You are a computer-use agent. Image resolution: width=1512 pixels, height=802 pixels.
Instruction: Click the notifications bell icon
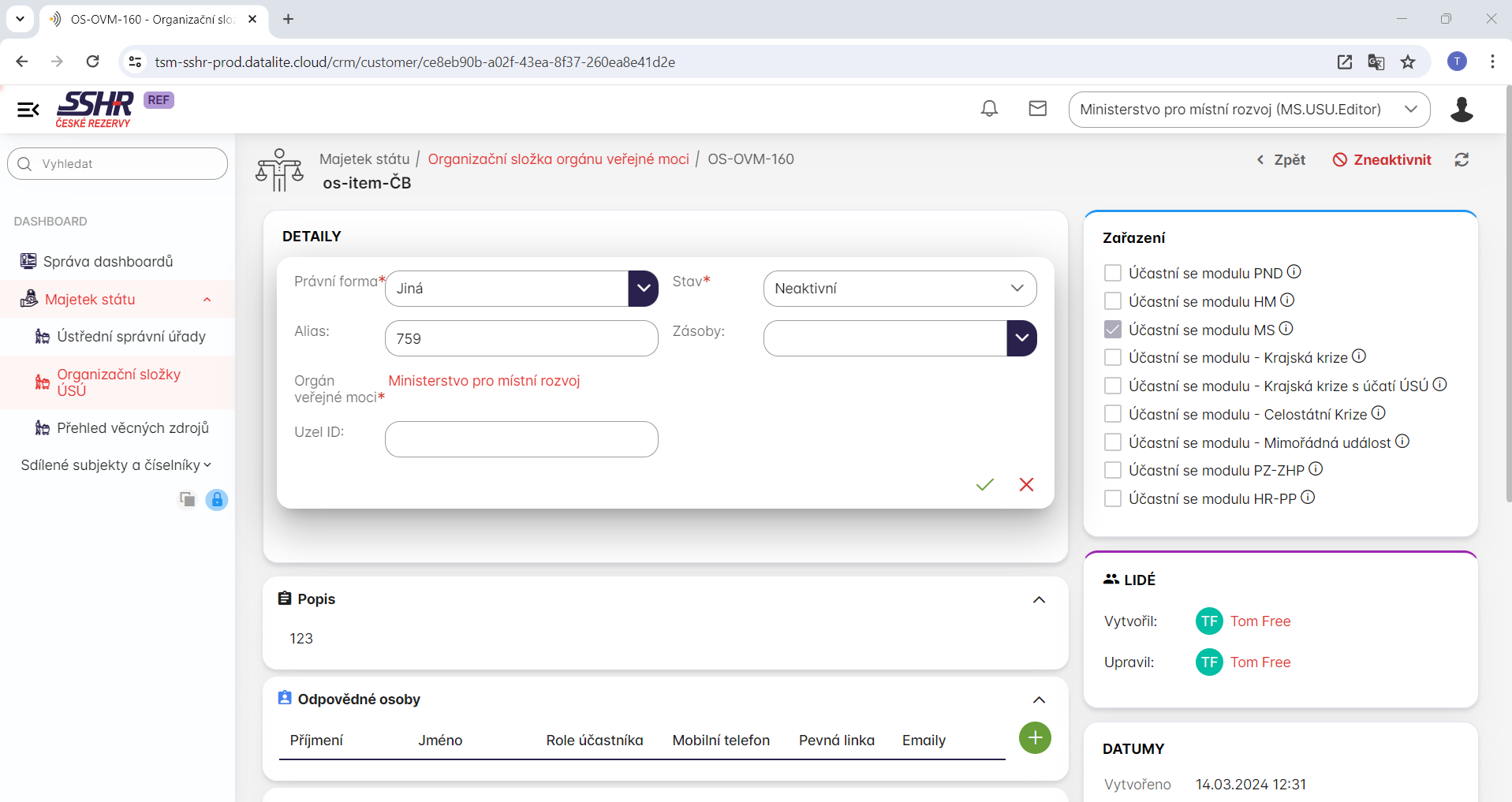[989, 109]
